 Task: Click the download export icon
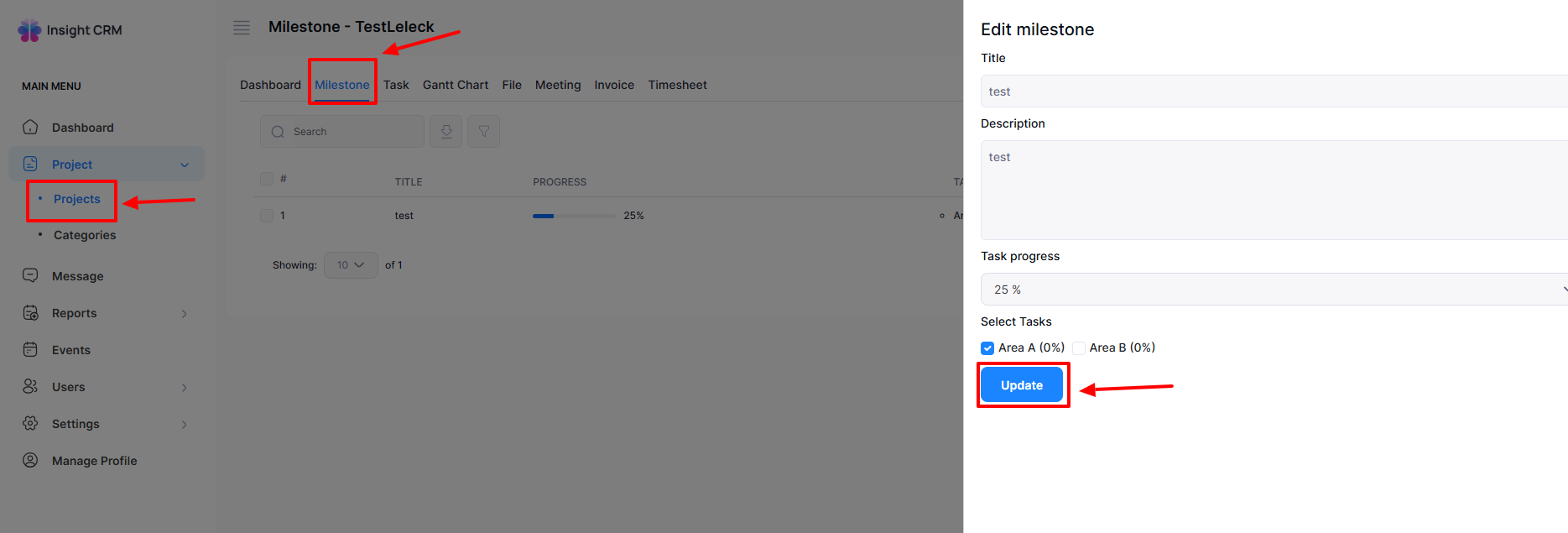pyautogui.click(x=446, y=132)
